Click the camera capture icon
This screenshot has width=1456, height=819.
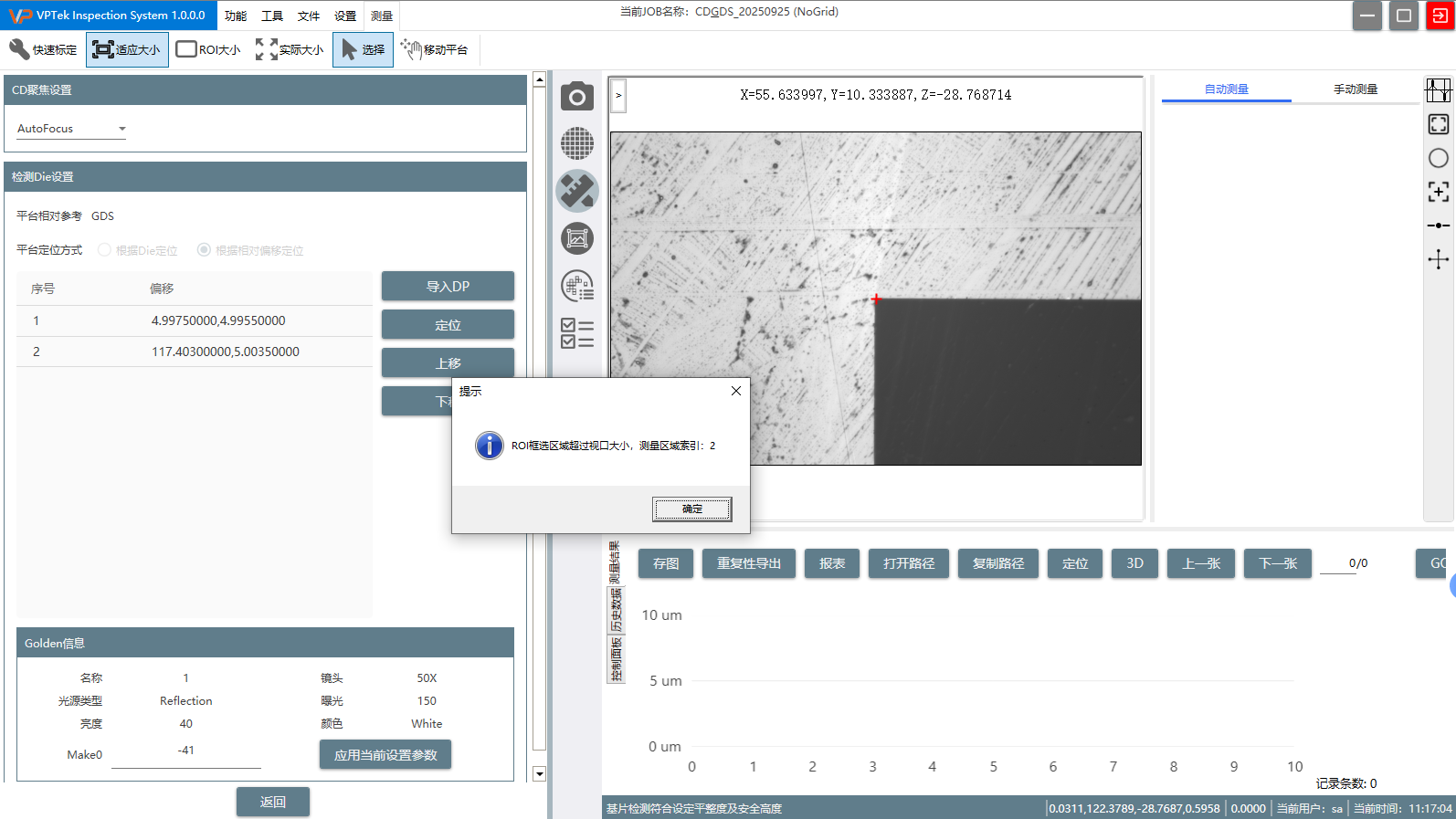point(576,96)
